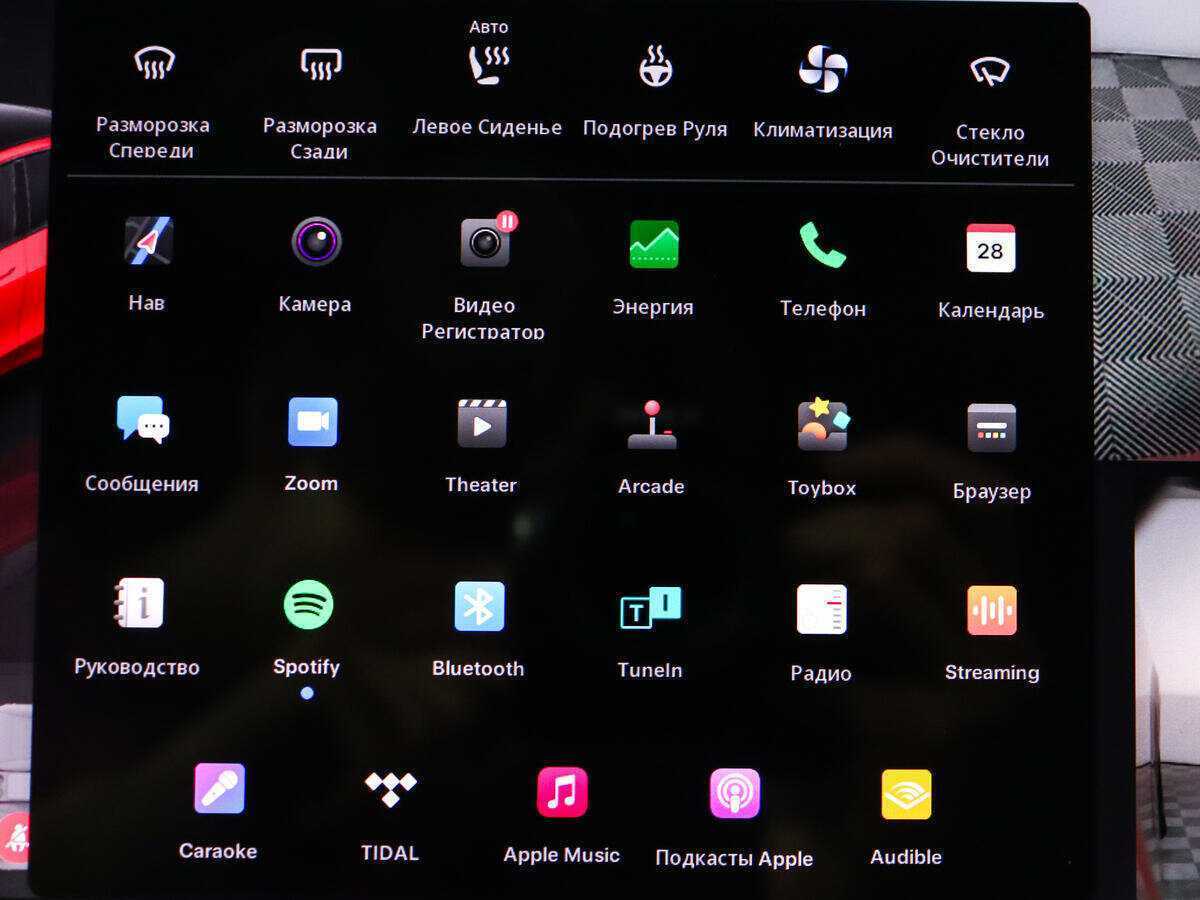1200x900 pixels.
Task: Open the Bluetooth settings icon
Action: [x=479, y=607]
